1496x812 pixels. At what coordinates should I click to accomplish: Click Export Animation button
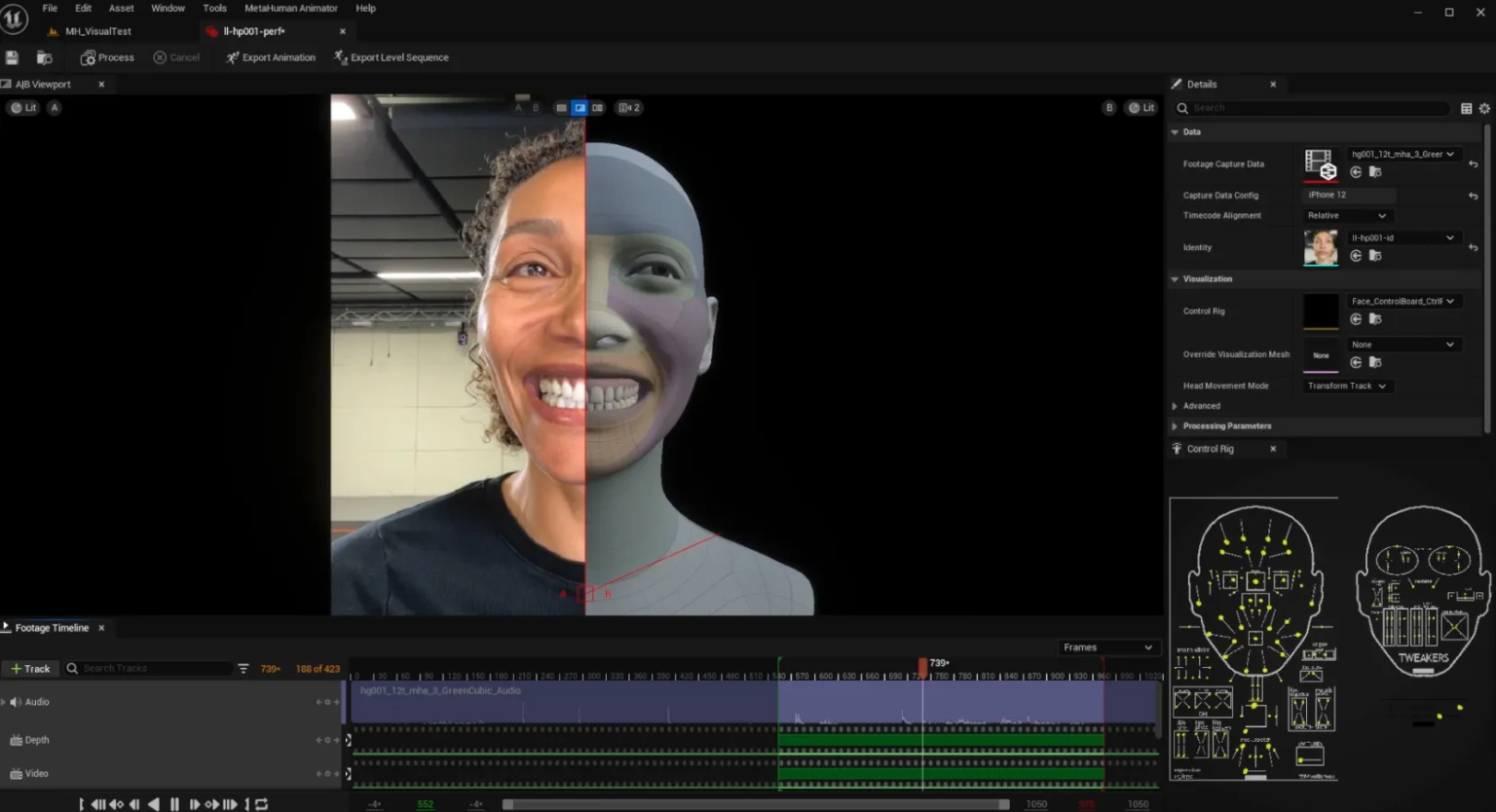pos(271,57)
